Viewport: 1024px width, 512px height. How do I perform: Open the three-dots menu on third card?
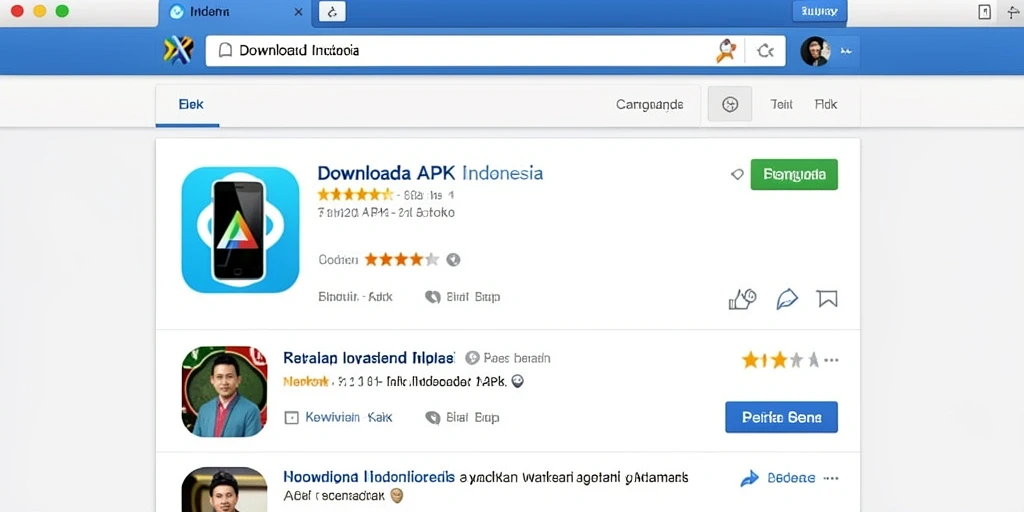pyautogui.click(x=831, y=478)
